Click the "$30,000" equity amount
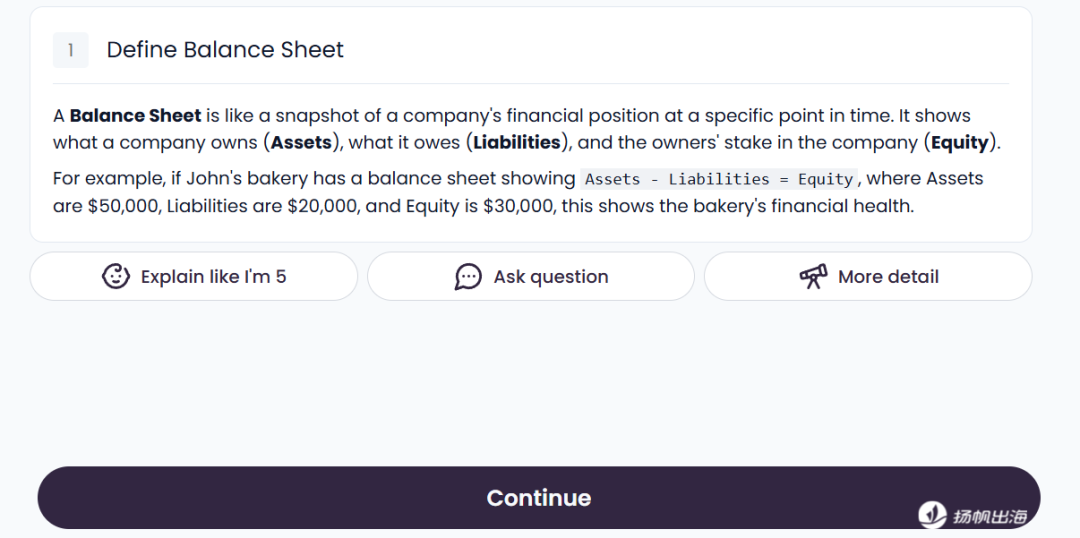The image size is (1080, 538). (516, 206)
